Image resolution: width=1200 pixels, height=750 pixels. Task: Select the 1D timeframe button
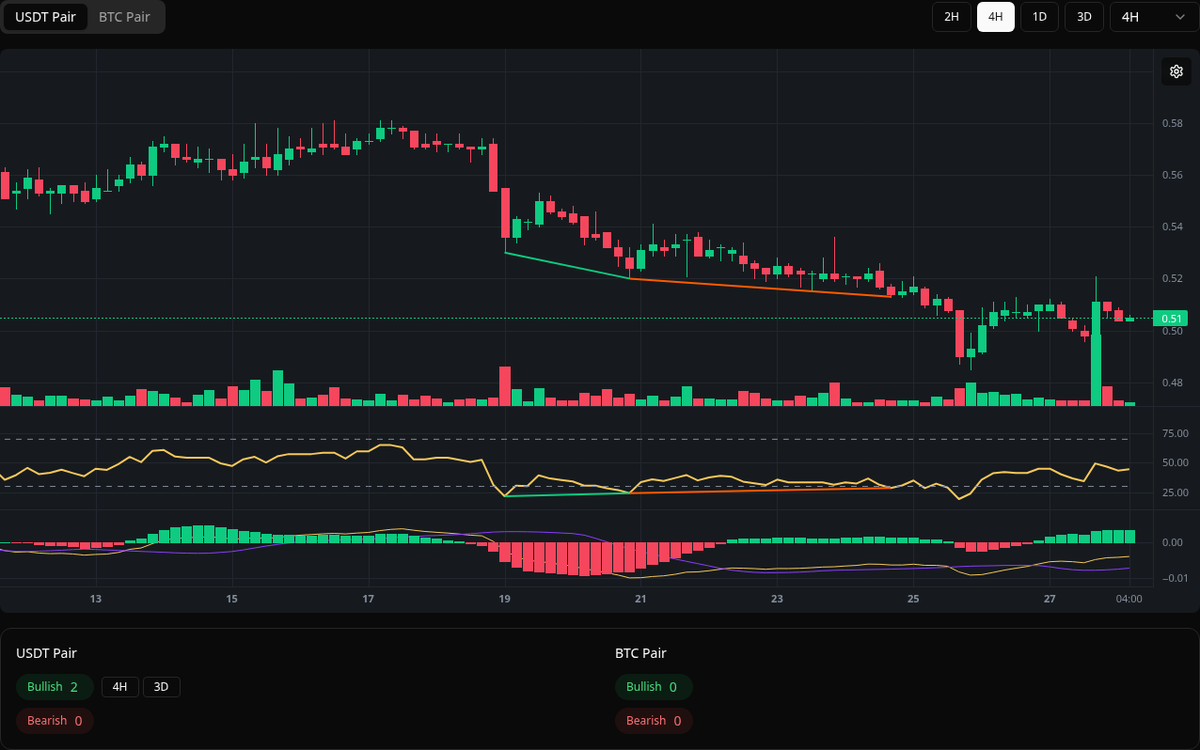(x=1039, y=17)
